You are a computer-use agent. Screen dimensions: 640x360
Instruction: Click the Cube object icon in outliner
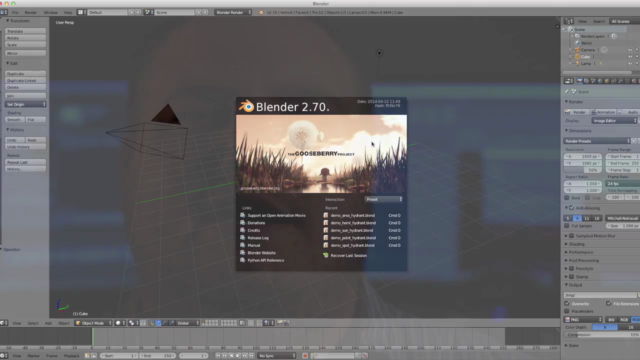pos(578,57)
